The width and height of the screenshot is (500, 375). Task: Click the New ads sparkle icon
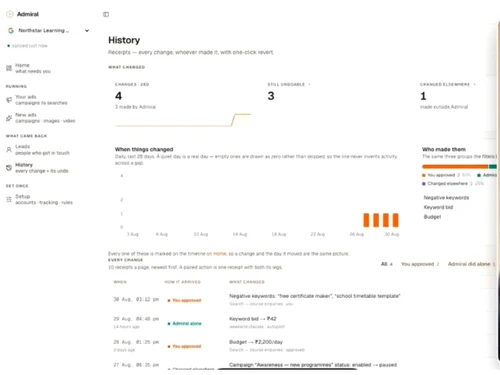click(9, 118)
